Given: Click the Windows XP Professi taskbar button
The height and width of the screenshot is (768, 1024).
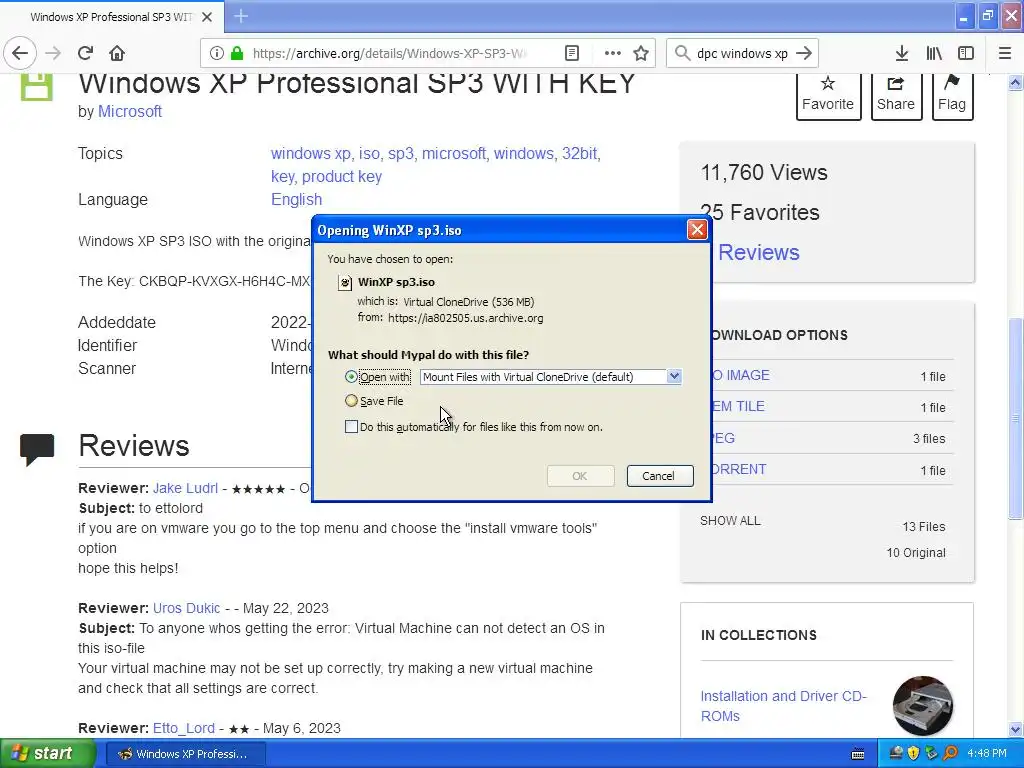Looking at the screenshot, I should (x=187, y=754).
